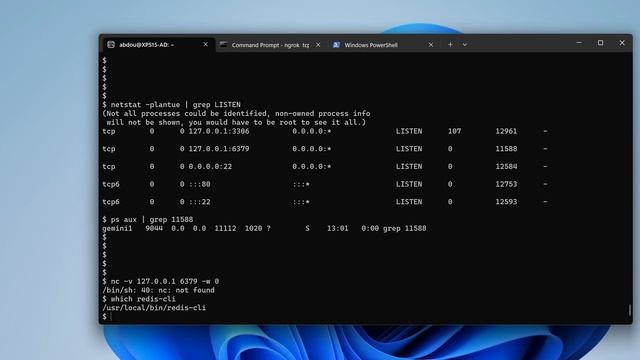The height and width of the screenshot is (360, 640).
Task: Click the Linux icon on abdou@XPS15-AD tab
Action: click(111, 45)
